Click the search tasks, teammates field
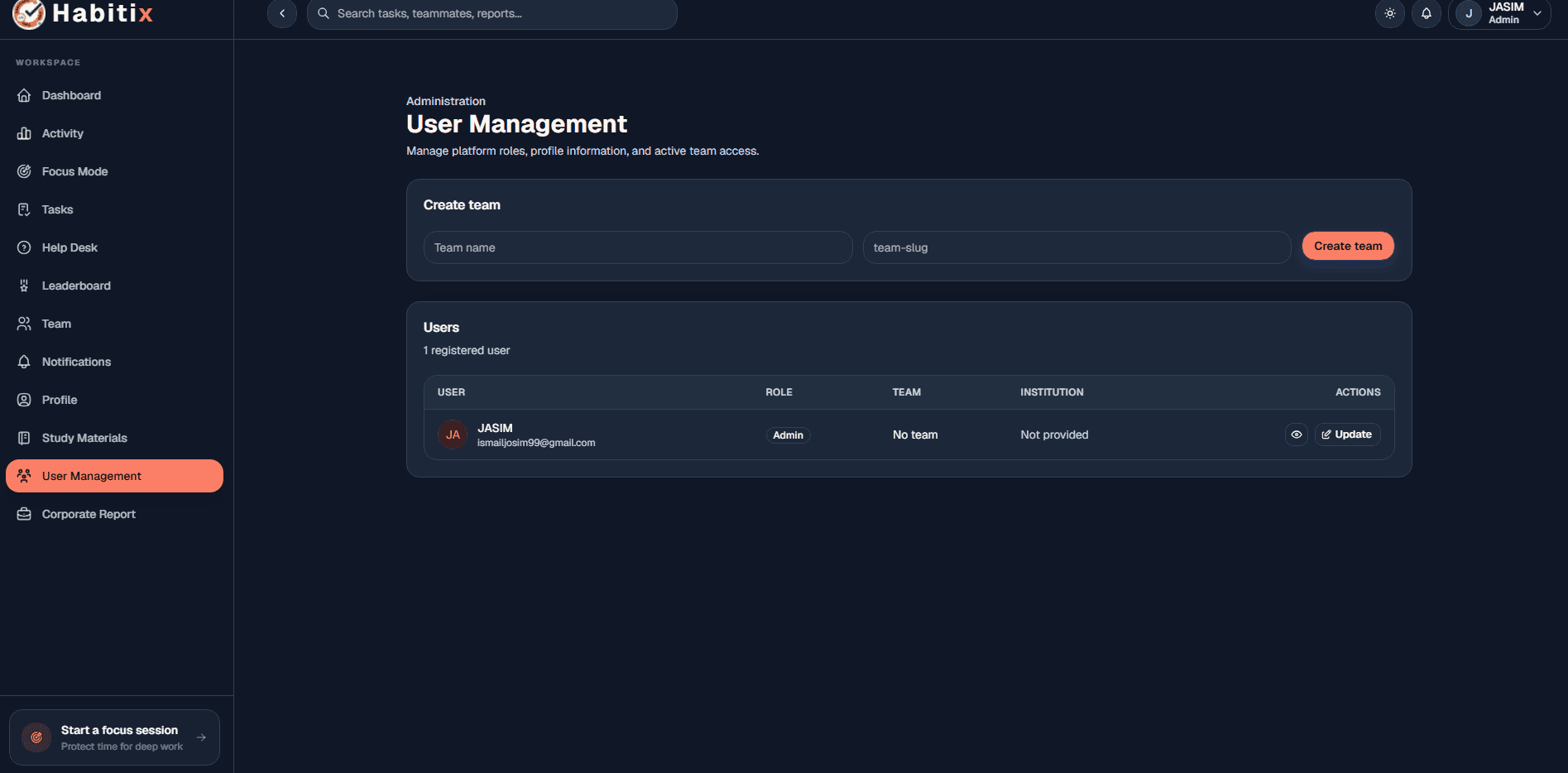Image resolution: width=1568 pixels, height=773 pixels. 492,13
